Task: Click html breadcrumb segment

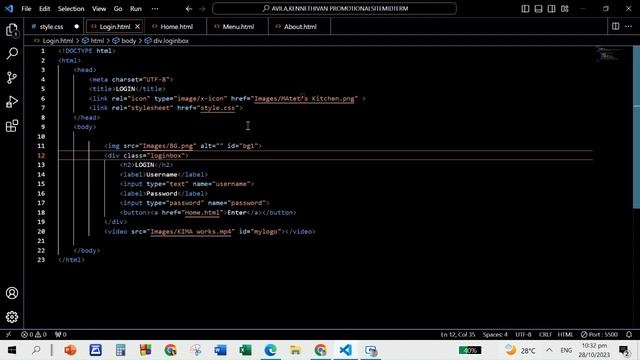Action: click(97, 41)
